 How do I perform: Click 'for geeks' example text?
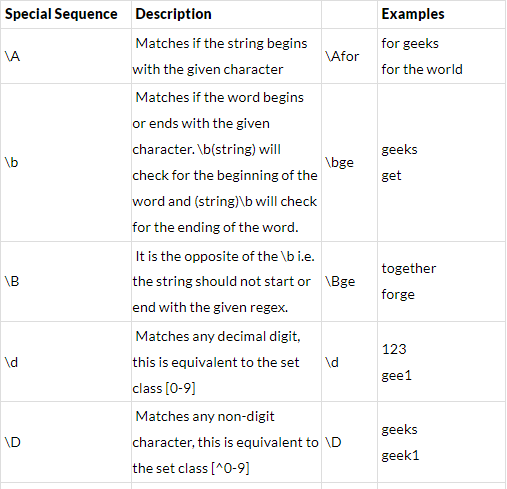click(x=410, y=43)
